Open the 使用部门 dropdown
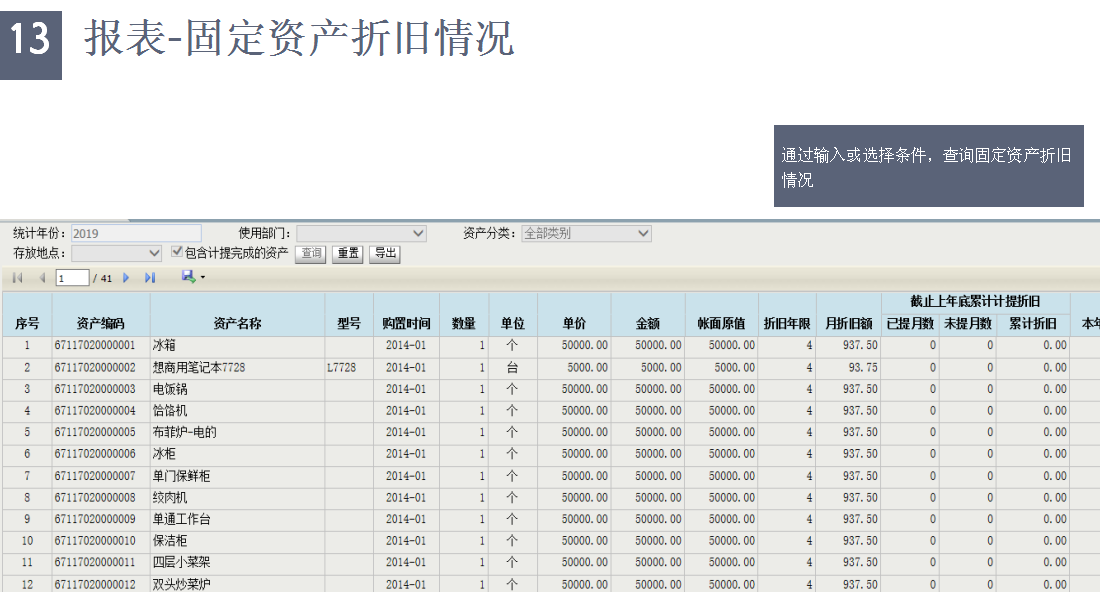This screenshot has height=599, width=1100. pos(361,233)
